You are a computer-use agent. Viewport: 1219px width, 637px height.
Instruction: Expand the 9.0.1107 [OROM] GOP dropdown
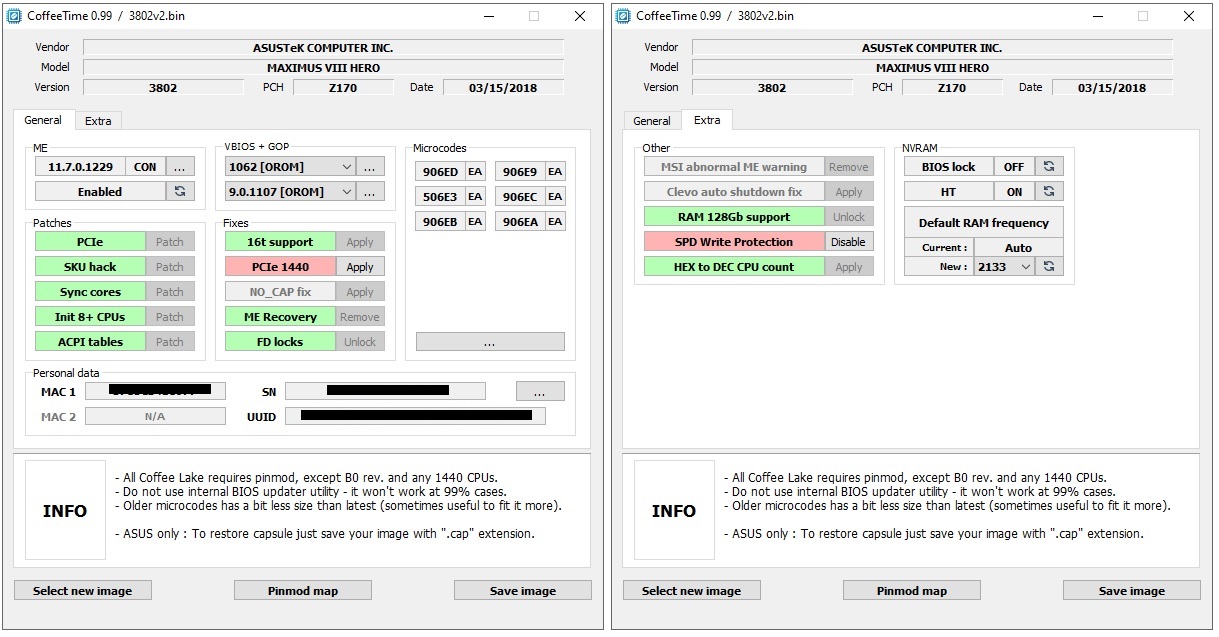tap(346, 191)
